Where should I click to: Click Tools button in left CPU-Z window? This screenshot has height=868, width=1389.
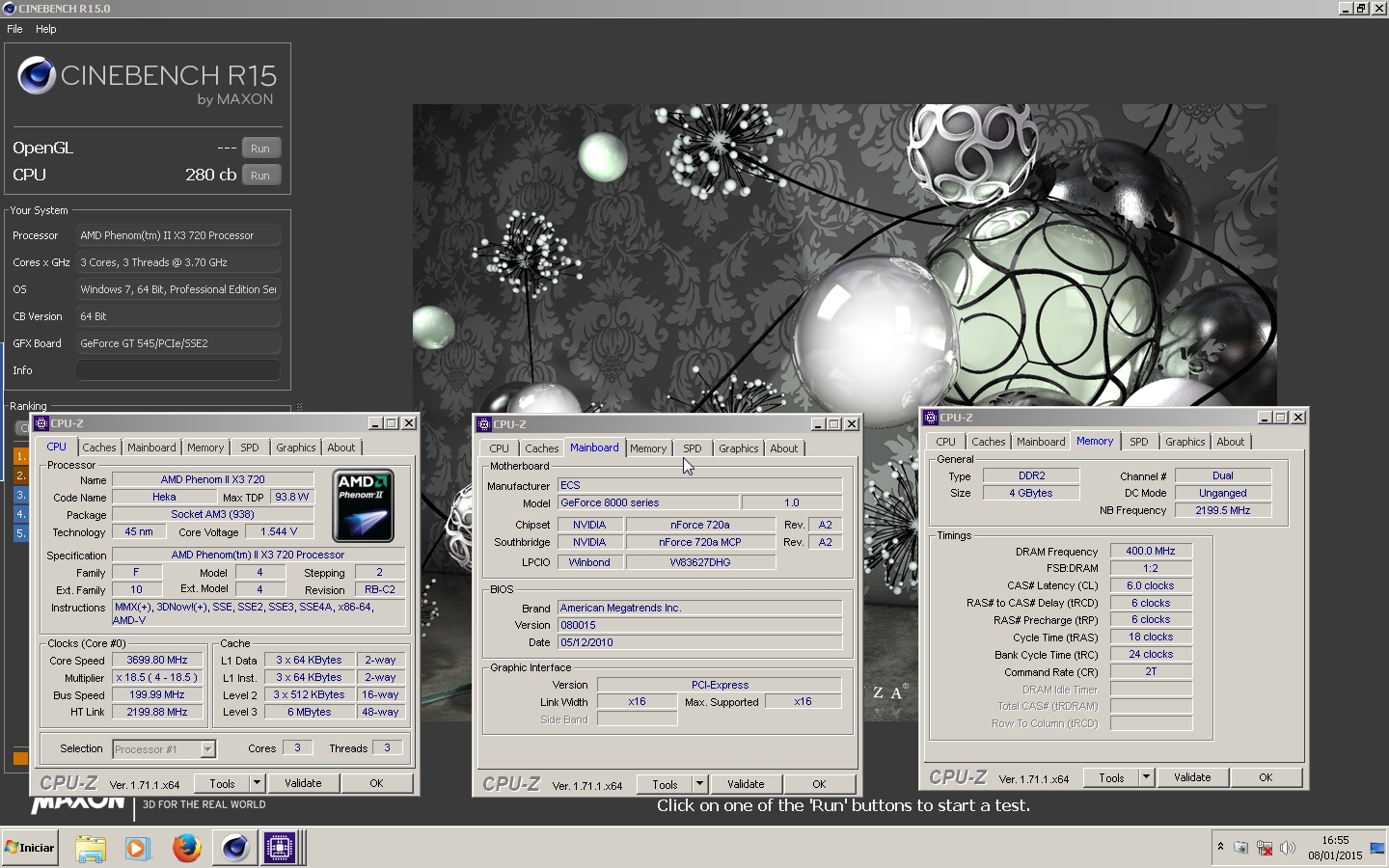click(222, 783)
